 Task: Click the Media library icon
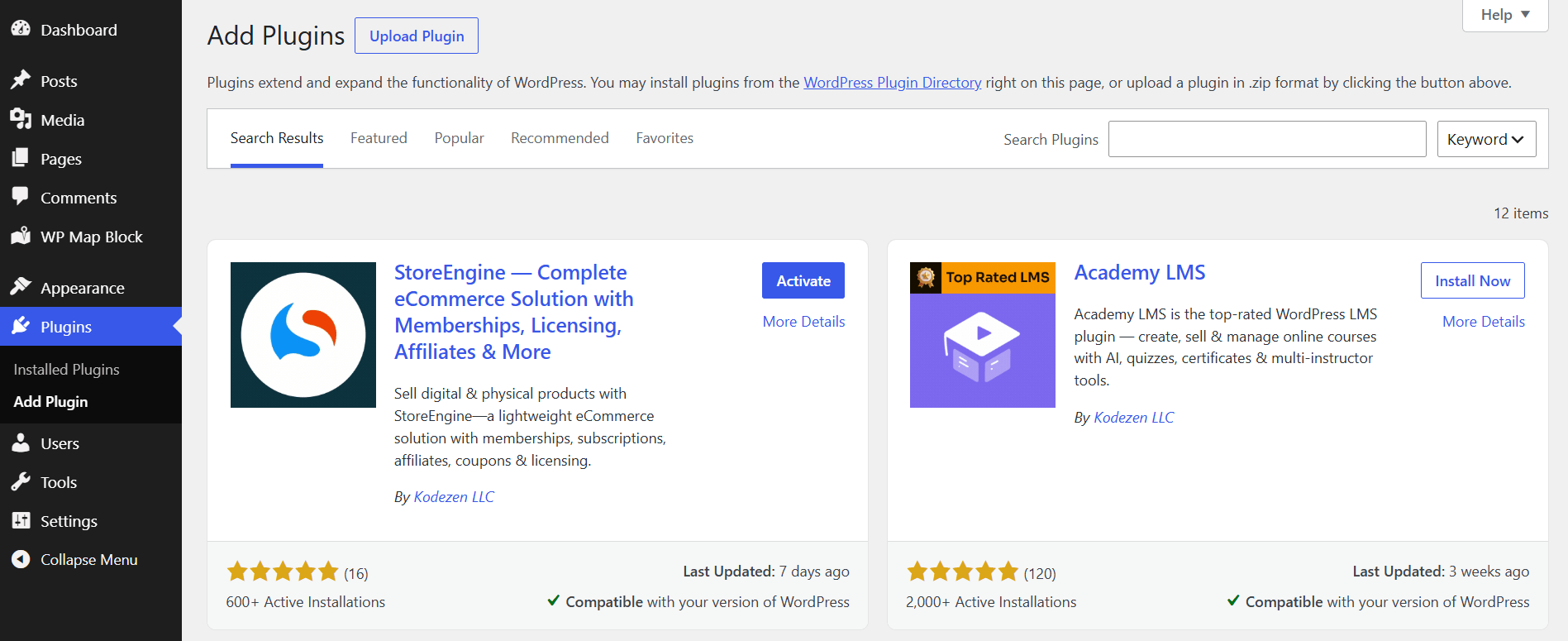(21, 119)
